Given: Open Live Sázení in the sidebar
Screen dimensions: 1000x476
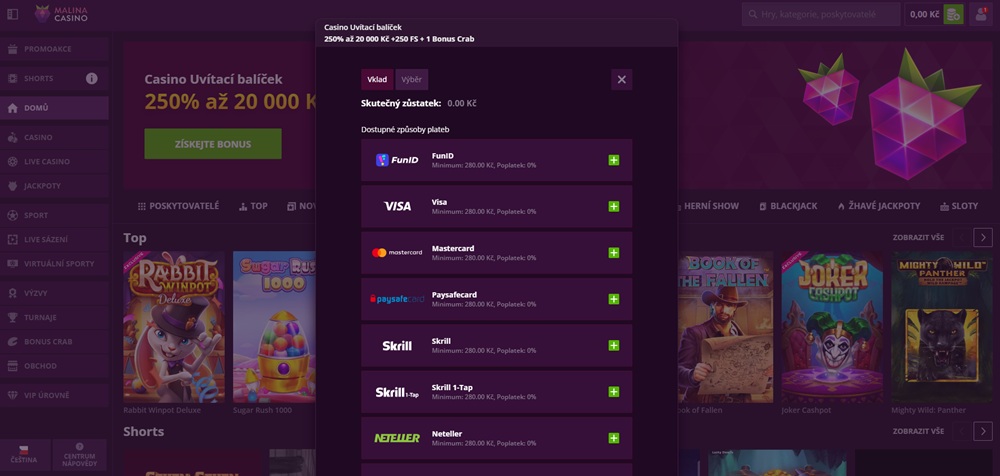Looking at the screenshot, I should point(54,239).
